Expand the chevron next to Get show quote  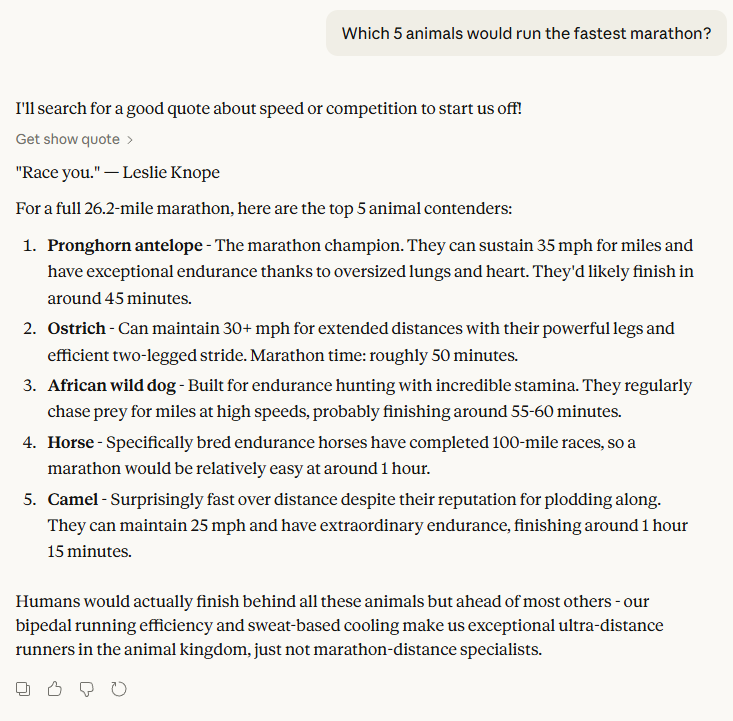pos(130,140)
